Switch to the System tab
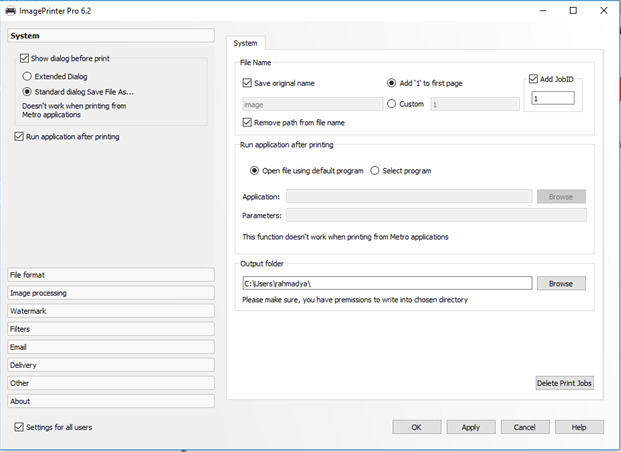Image resolution: width=621 pixels, height=452 pixels. coord(246,43)
